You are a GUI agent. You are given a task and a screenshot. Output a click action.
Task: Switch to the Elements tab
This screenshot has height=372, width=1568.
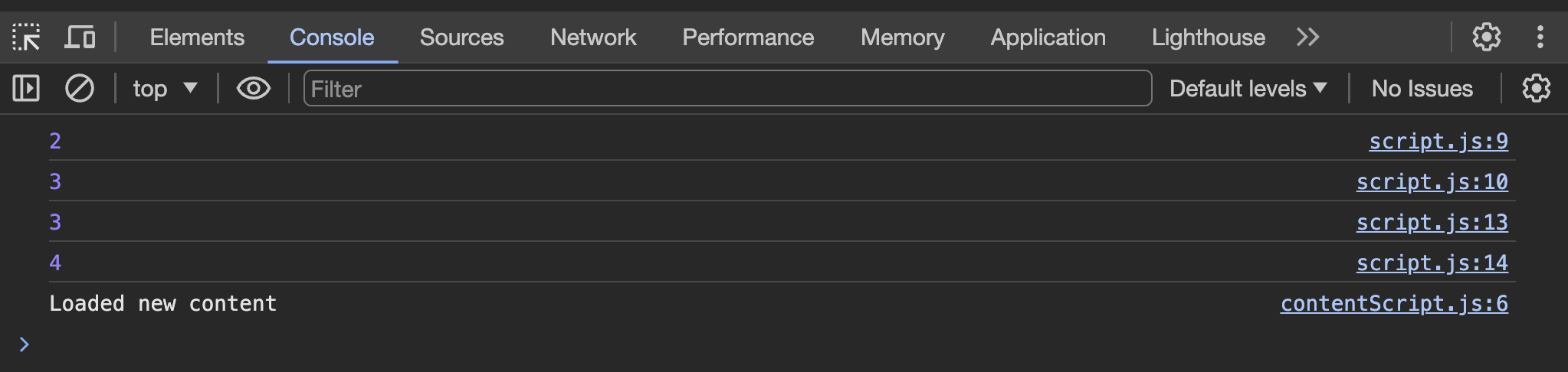point(197,37)
